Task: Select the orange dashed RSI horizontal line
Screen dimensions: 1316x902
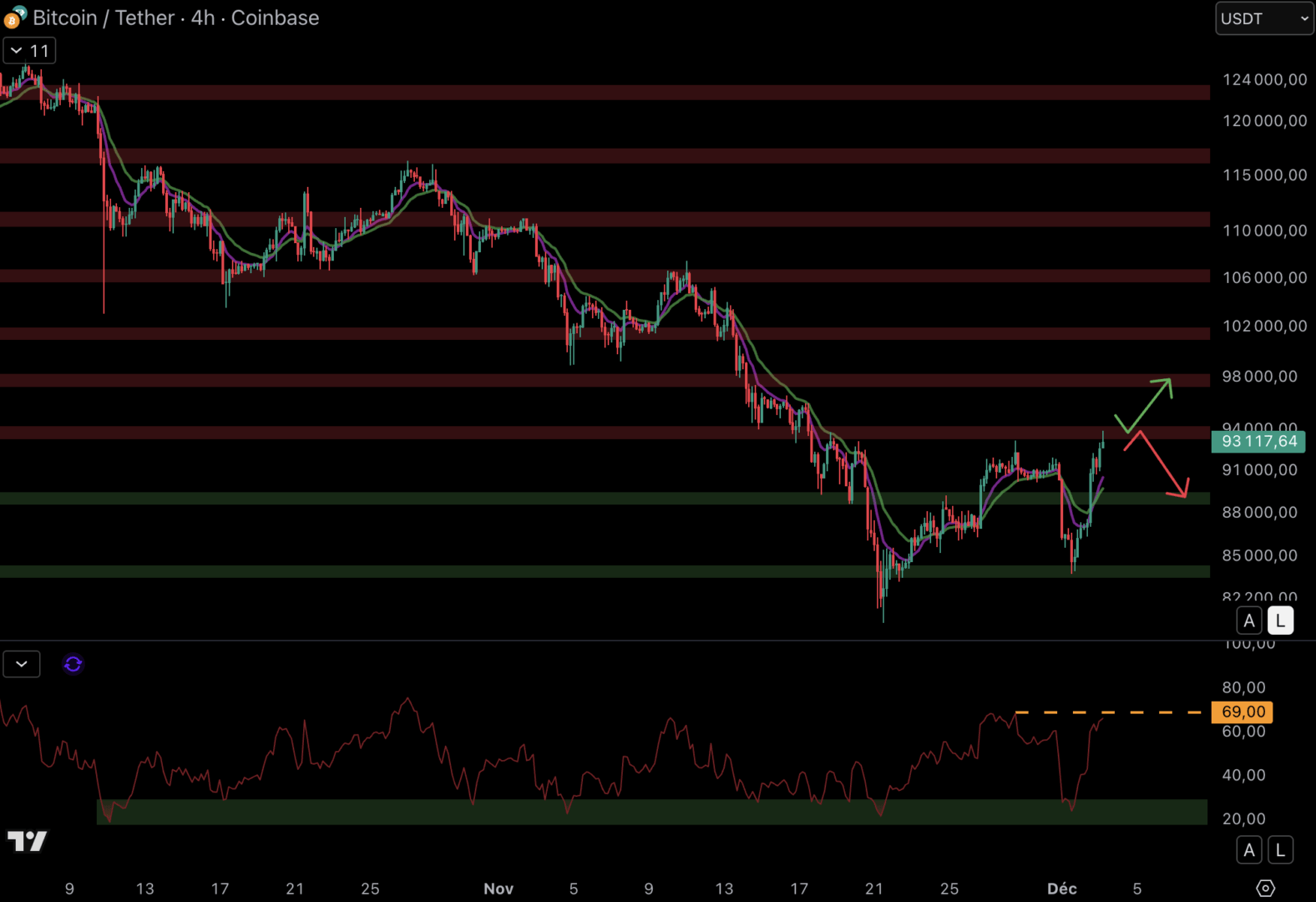Action: pos(1111,712)
